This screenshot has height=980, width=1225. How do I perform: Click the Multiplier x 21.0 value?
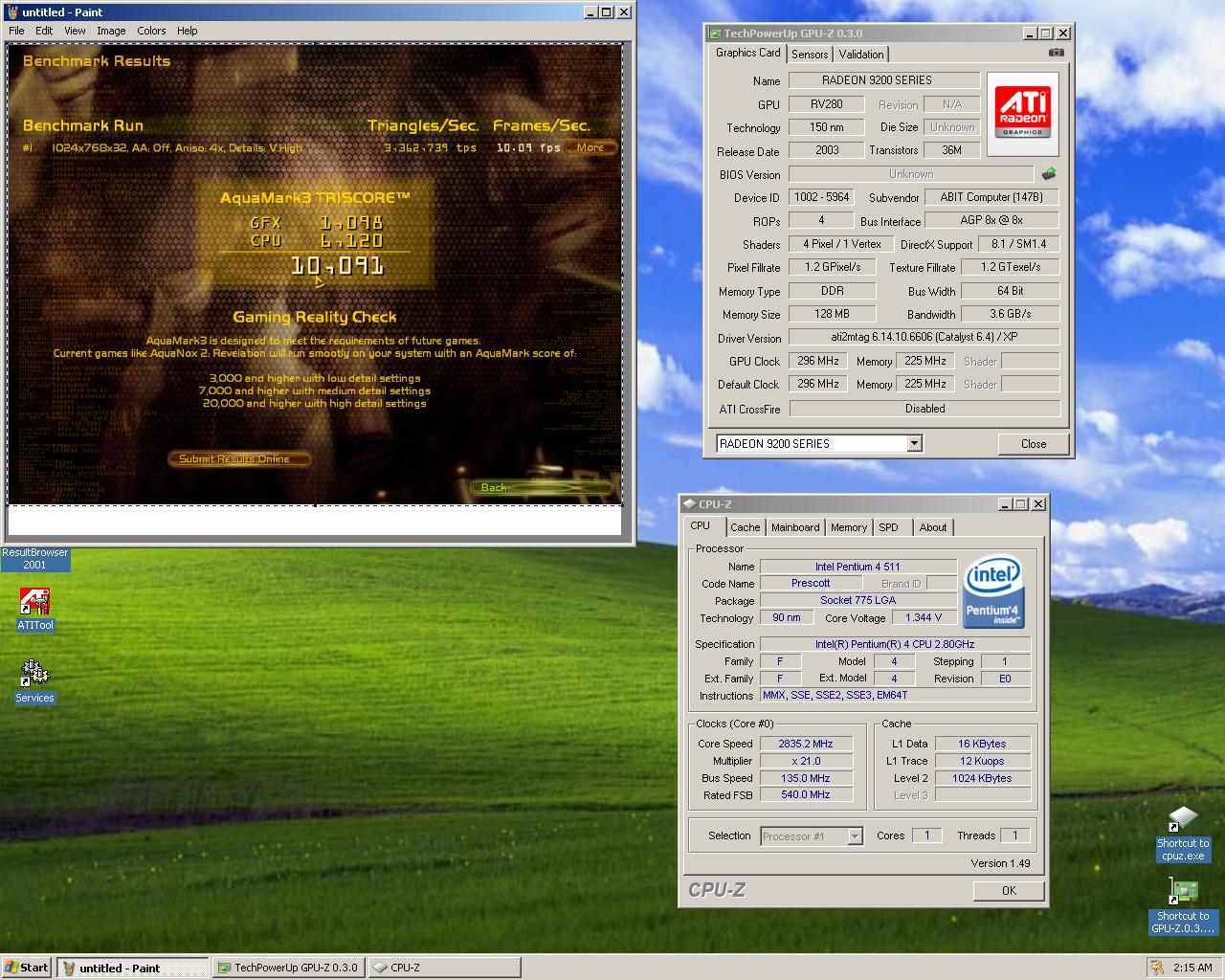tap(806, 761)
